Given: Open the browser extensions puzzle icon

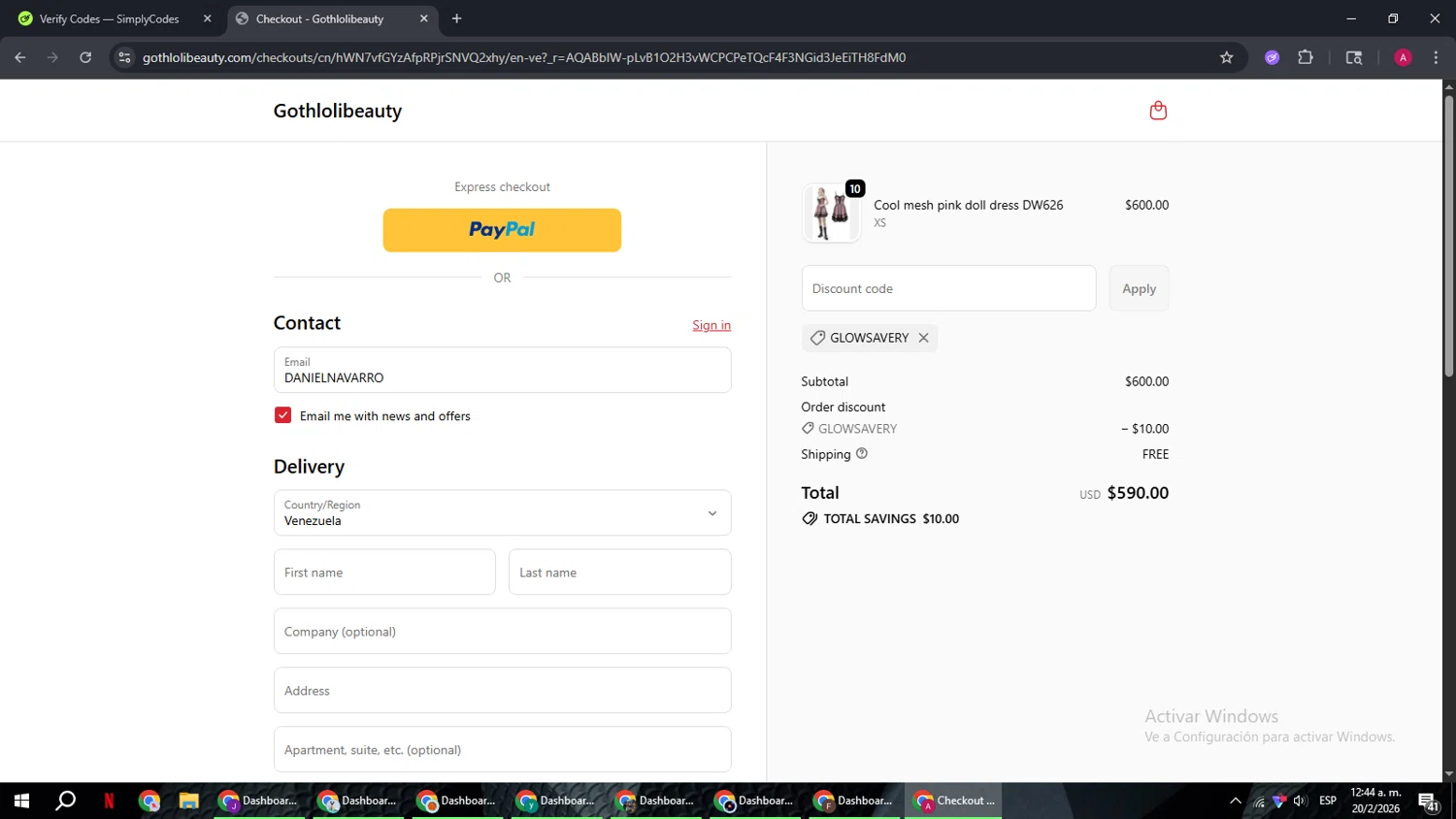Looking at the screenshot, I should click(x=1306, y=57).
